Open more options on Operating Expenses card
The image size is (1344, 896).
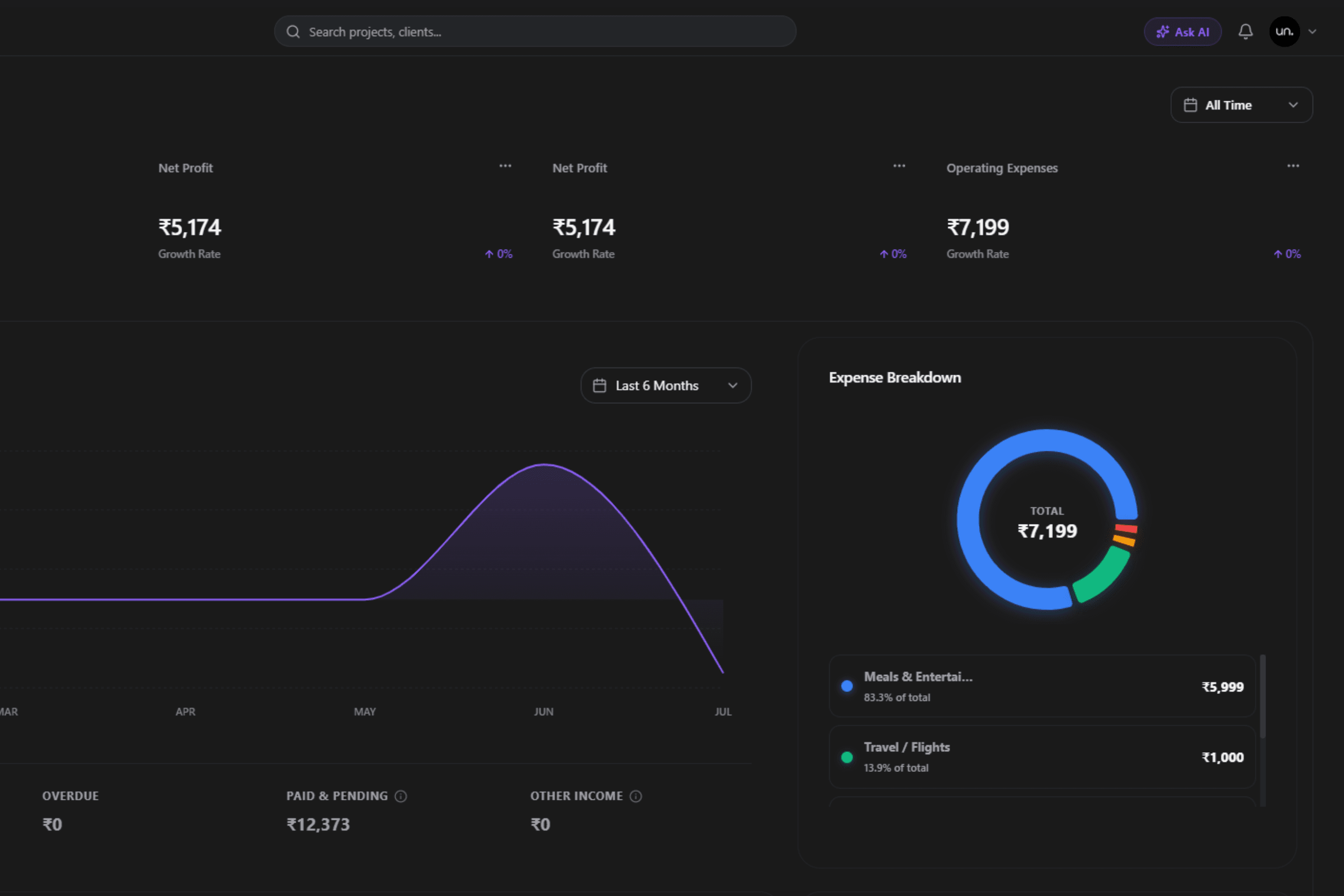(1293, 166)
